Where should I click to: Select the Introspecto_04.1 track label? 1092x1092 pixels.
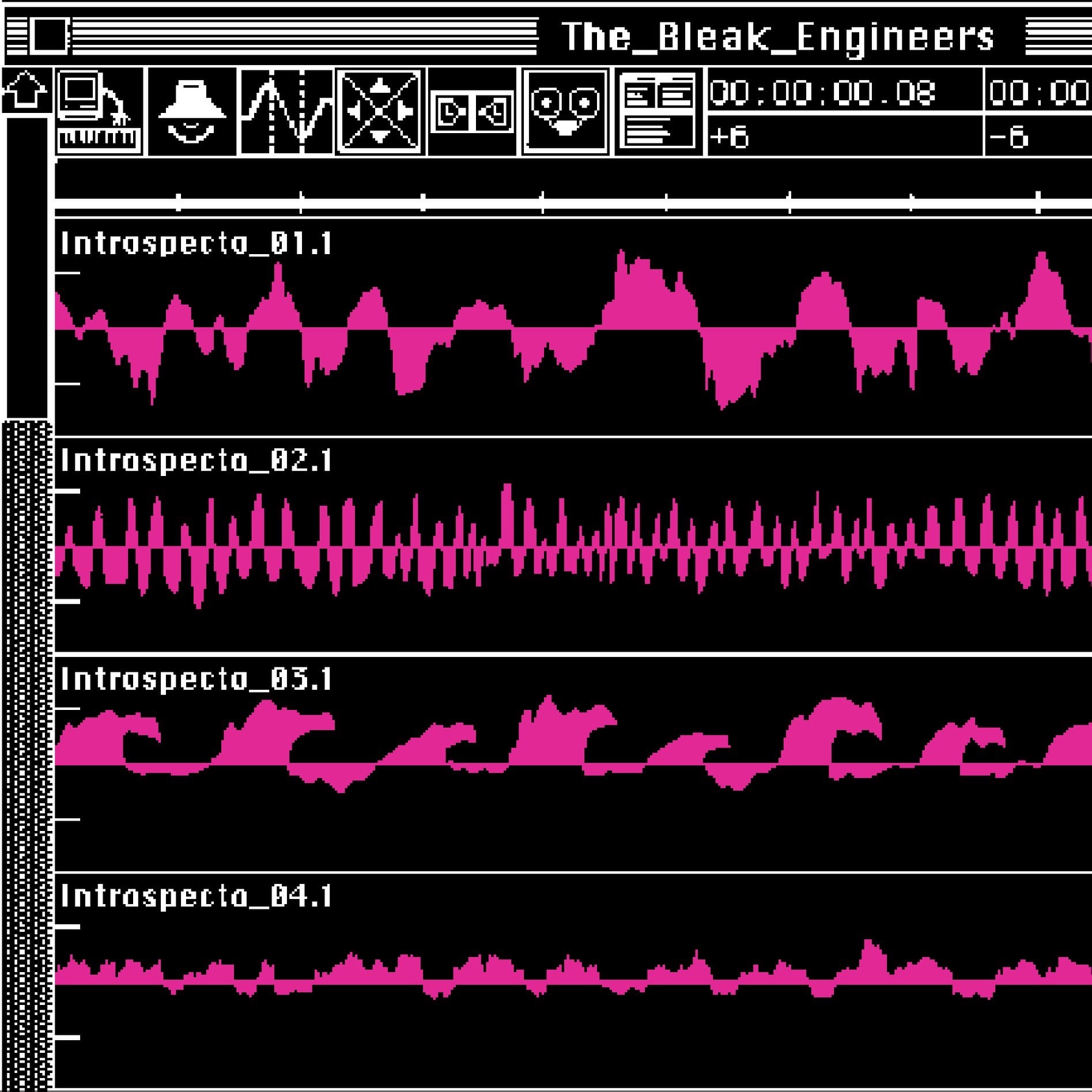click(197, 897)
